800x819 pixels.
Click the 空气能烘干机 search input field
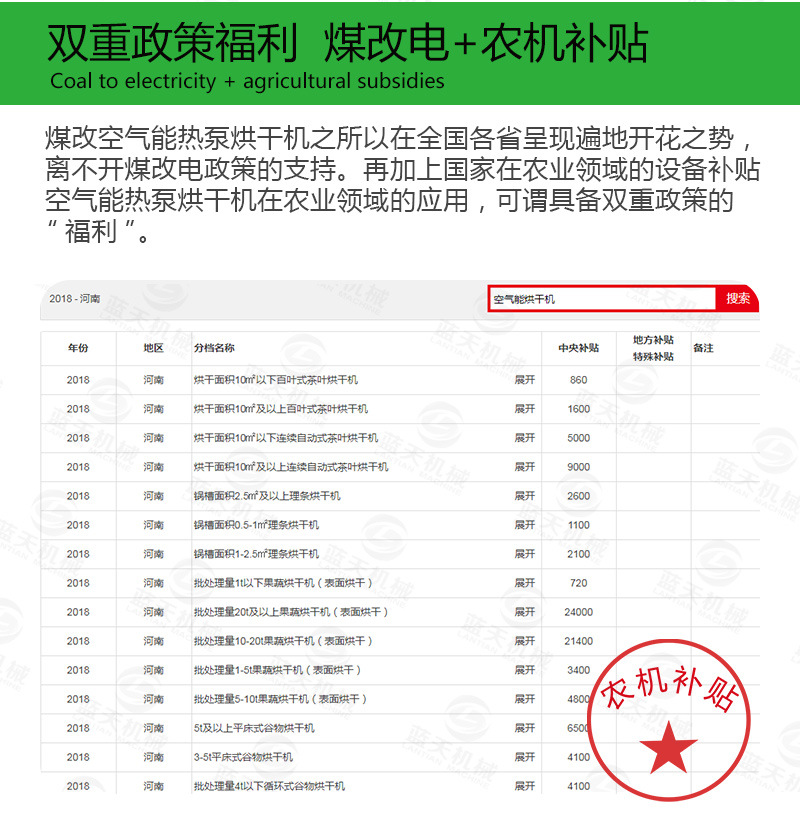(x=602, y=299)
